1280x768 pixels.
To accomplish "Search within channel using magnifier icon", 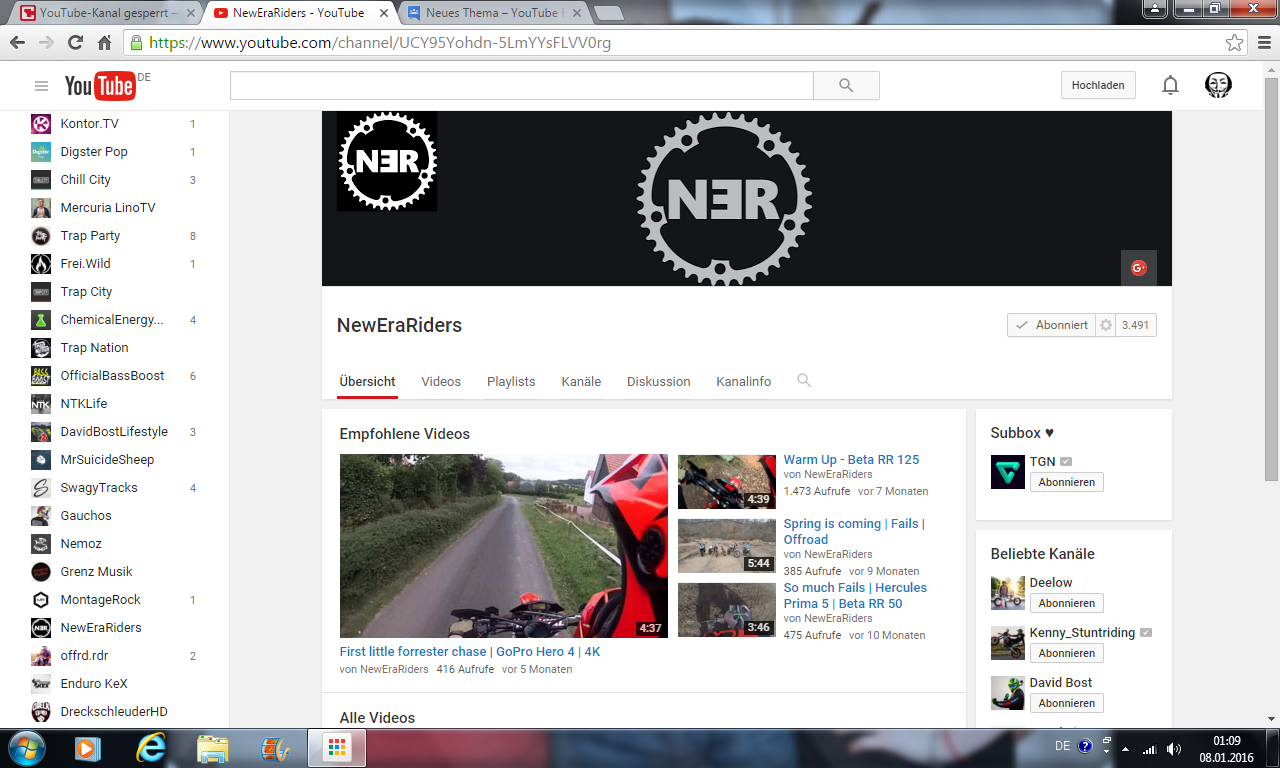I will click(804, 381).
